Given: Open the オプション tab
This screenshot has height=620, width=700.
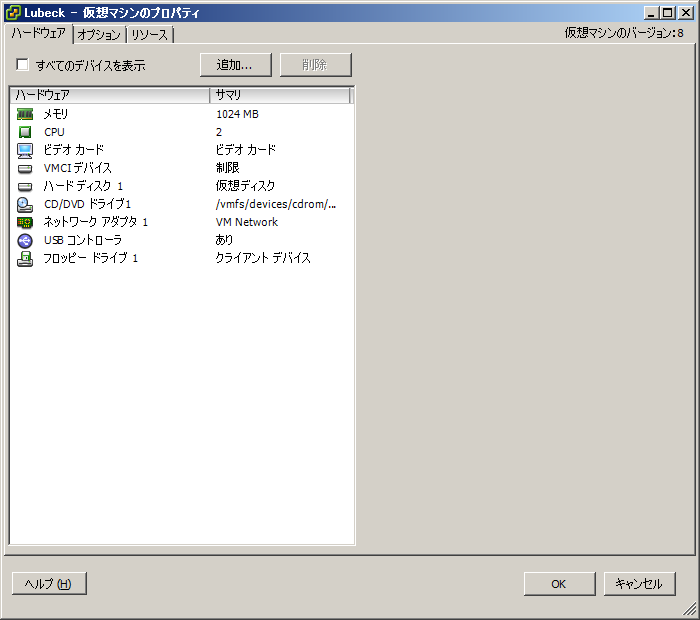Looking at the screenshot, I should [99, 34].
